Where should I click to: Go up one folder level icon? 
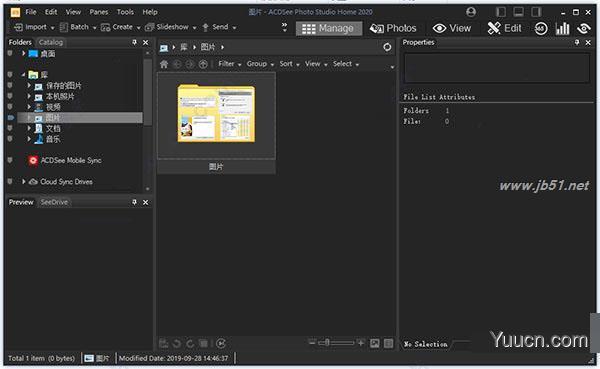[x=203, y=64]
